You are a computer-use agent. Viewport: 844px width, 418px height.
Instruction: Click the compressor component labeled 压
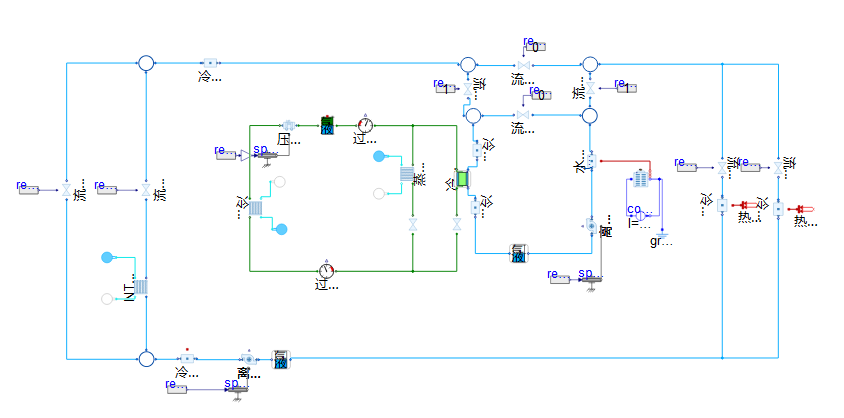pyautogui.click(x=289, y=125)
